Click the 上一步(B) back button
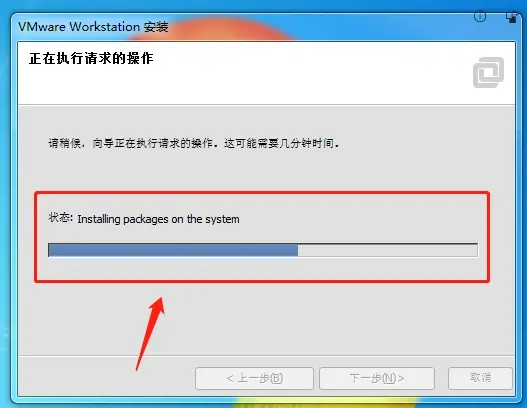 tap(254, 378)
